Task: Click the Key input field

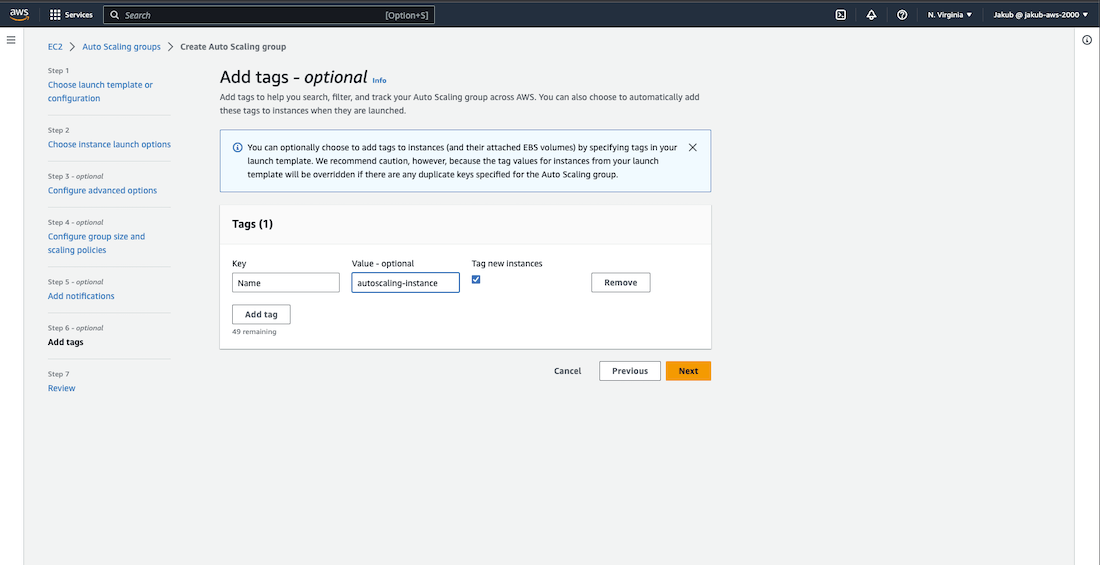Action: click(x=286, y=283)
